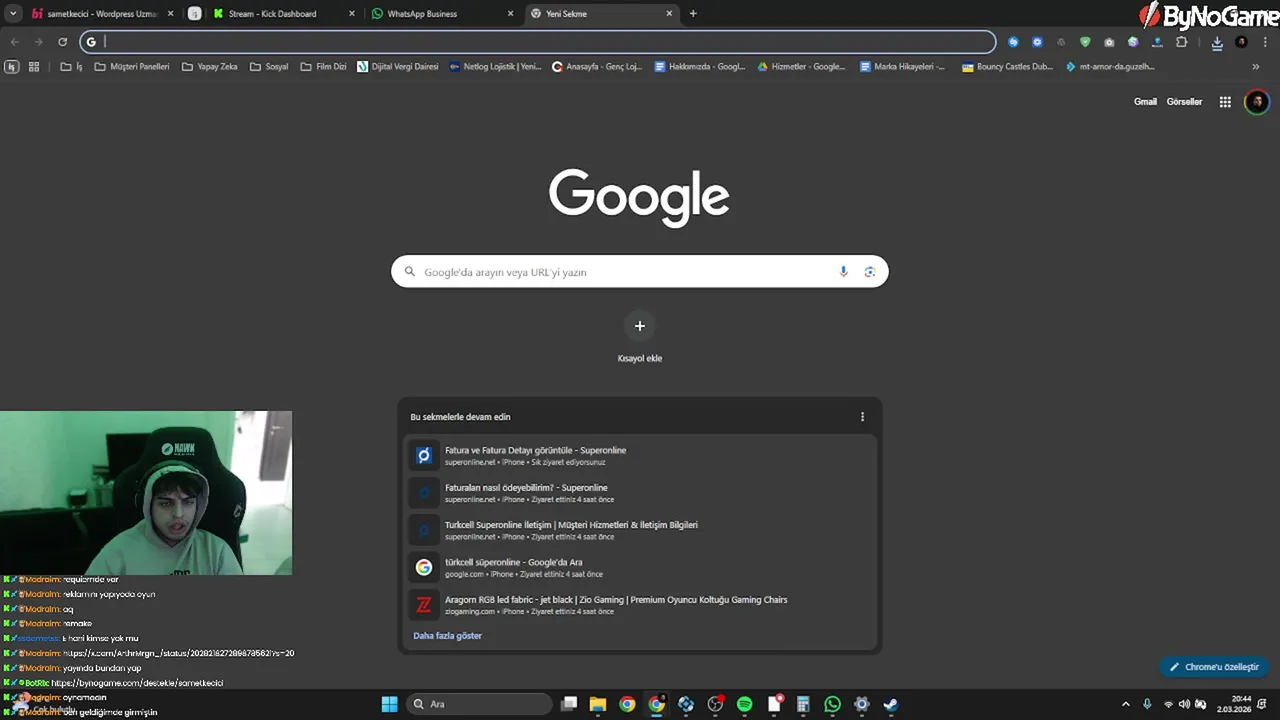Open Chrome downloads icon
Viewport: 1280px width, 720px height.
click(1217, 42)
